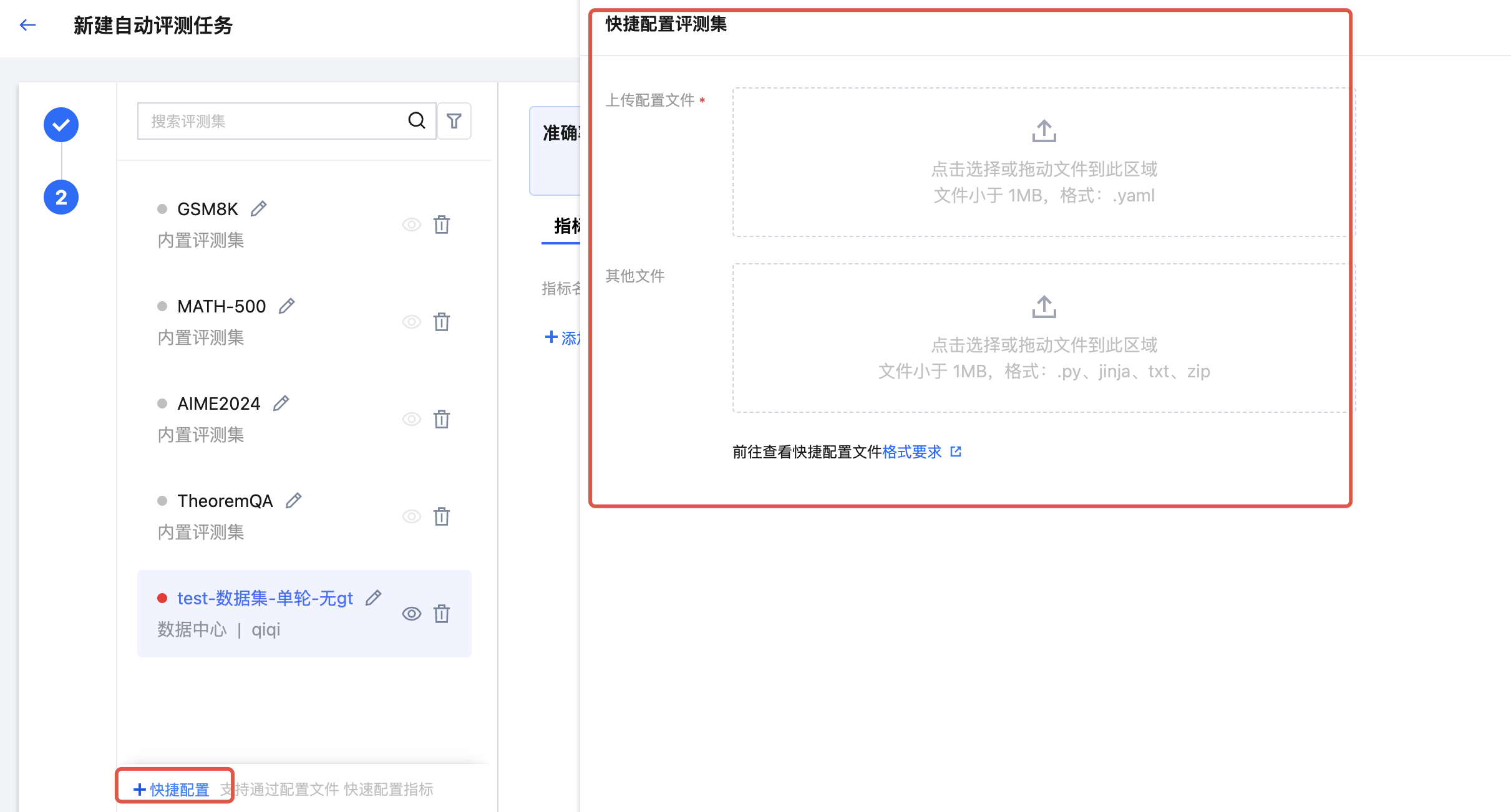Delete the GSM8K evaluation set

coord(442,225)
